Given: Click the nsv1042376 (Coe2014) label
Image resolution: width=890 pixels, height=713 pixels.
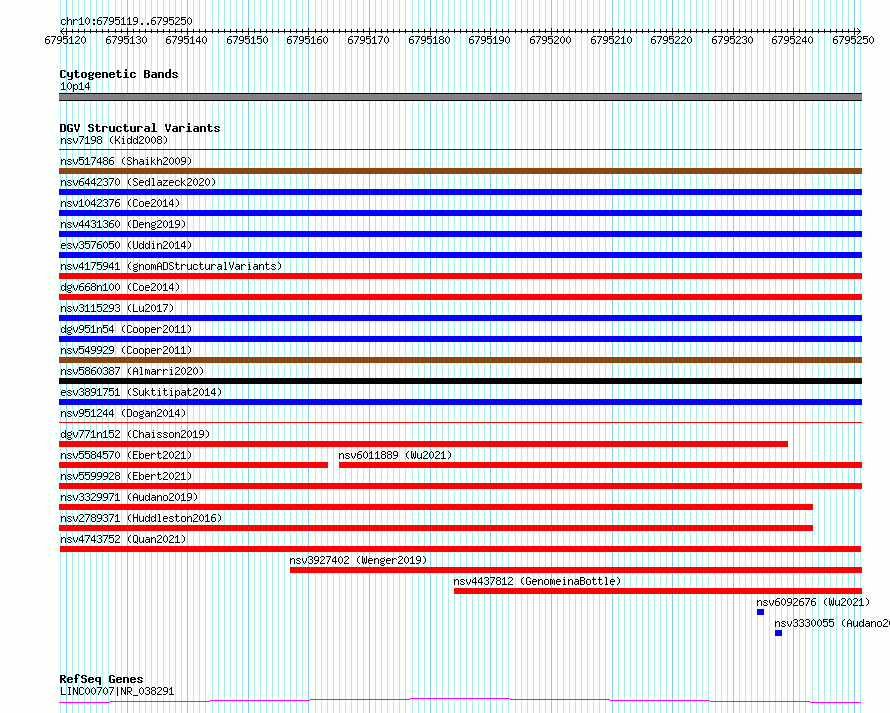Looking at the screenshot, I should tap(120, 203).
